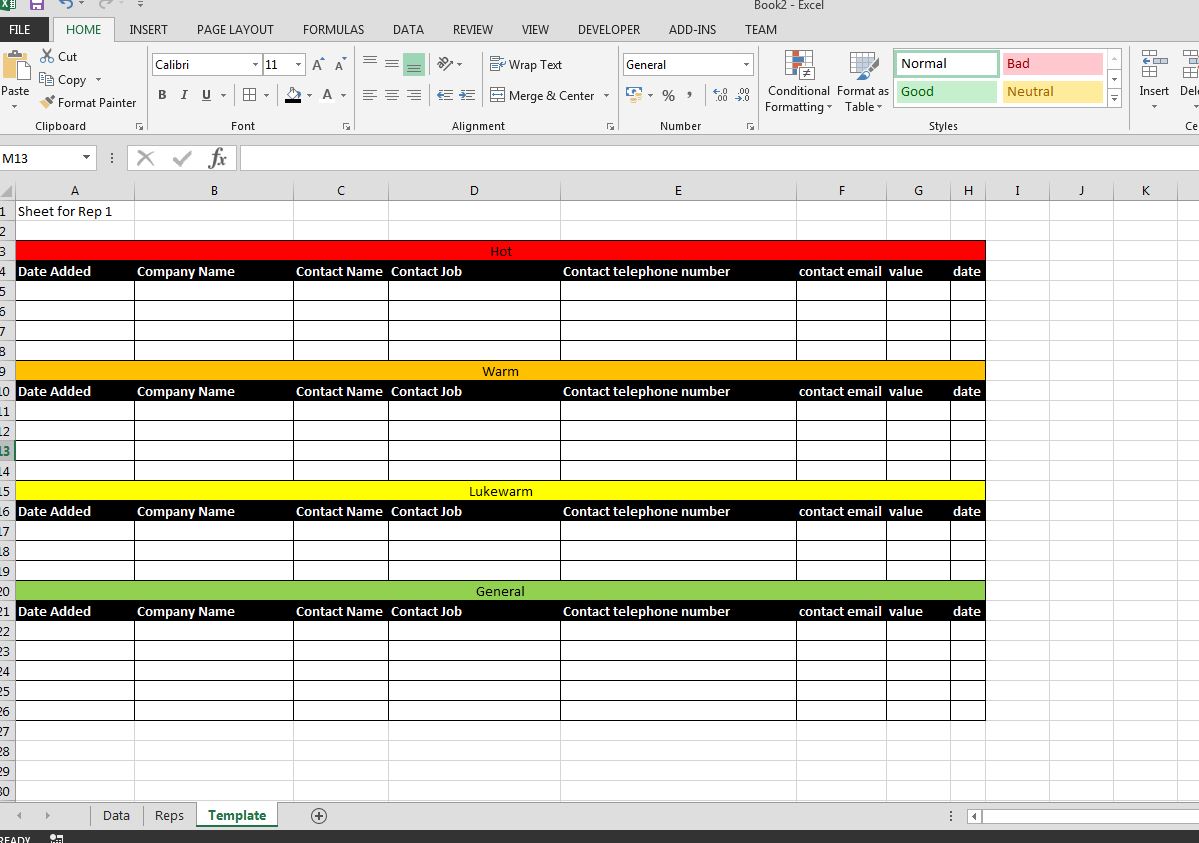Viewport: 1199px width, 843px height.
Task: Open the font name Calibri dropdown
Action: pos(255,65)
